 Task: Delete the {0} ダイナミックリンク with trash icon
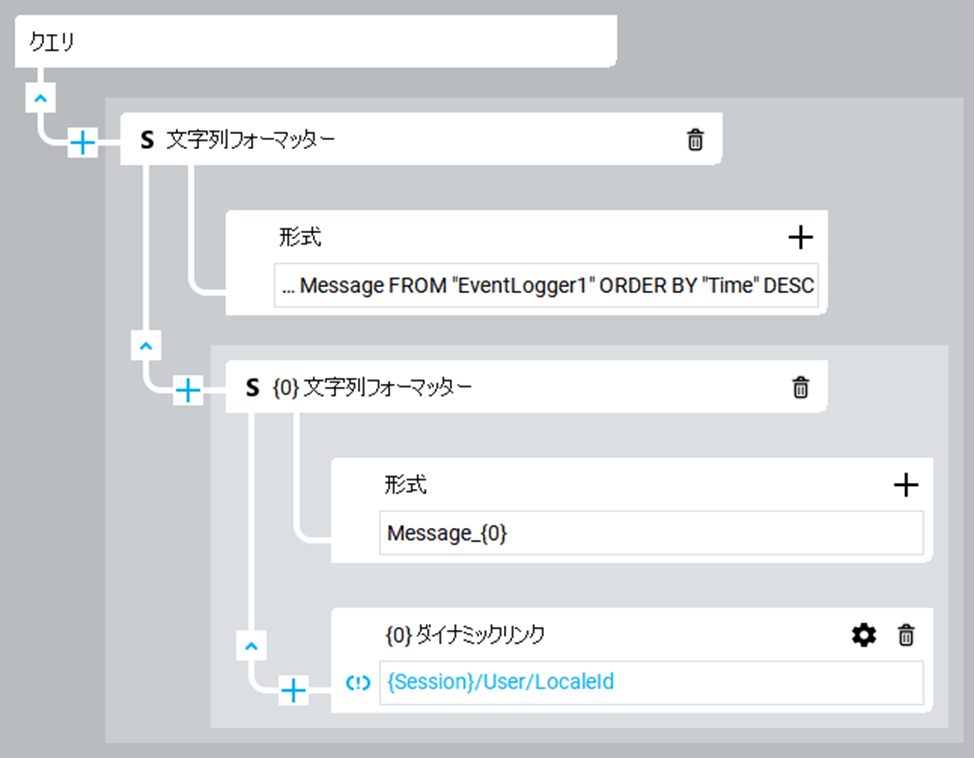906,635
